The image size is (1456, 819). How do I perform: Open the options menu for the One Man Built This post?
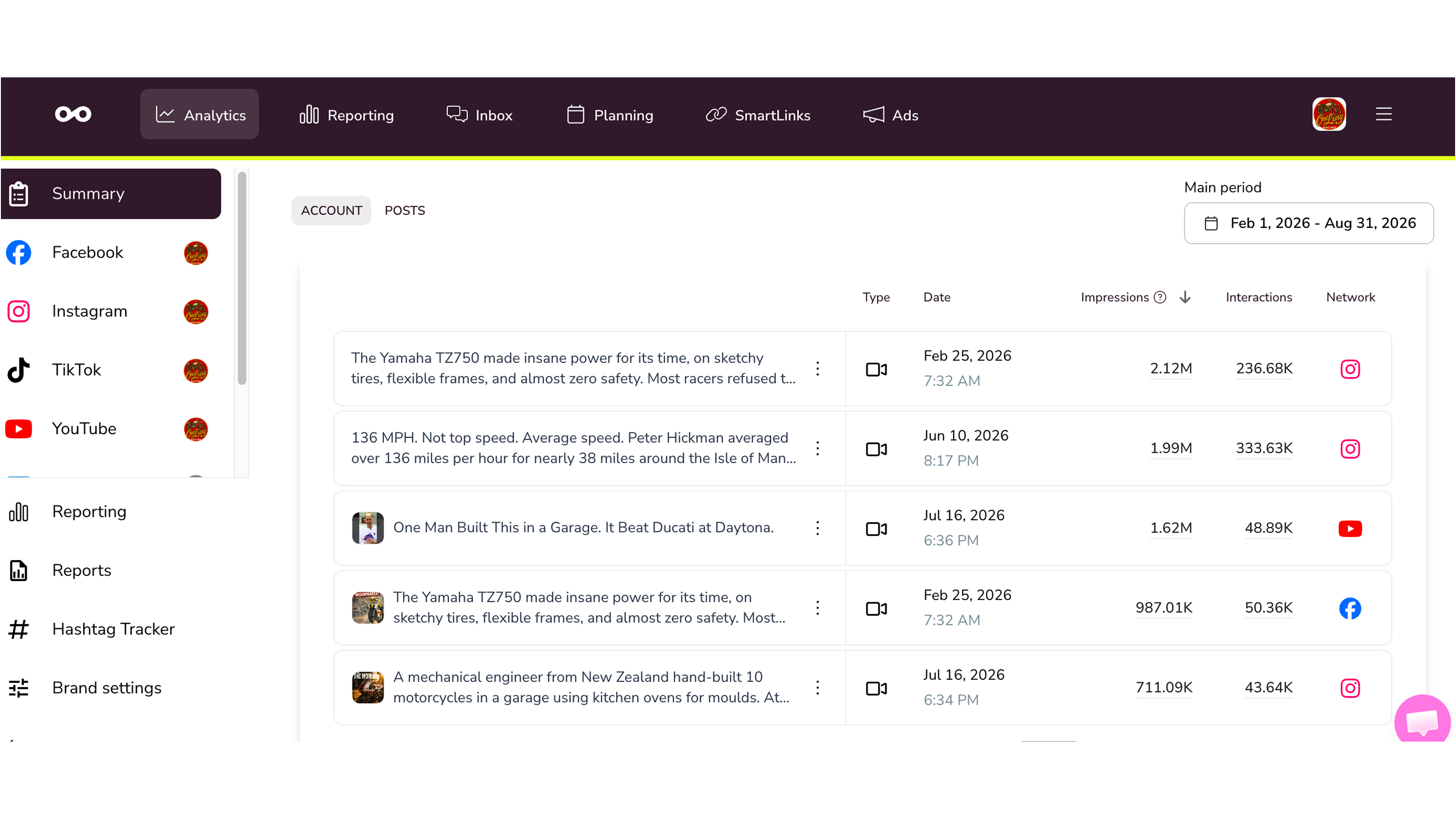point(817,528)
